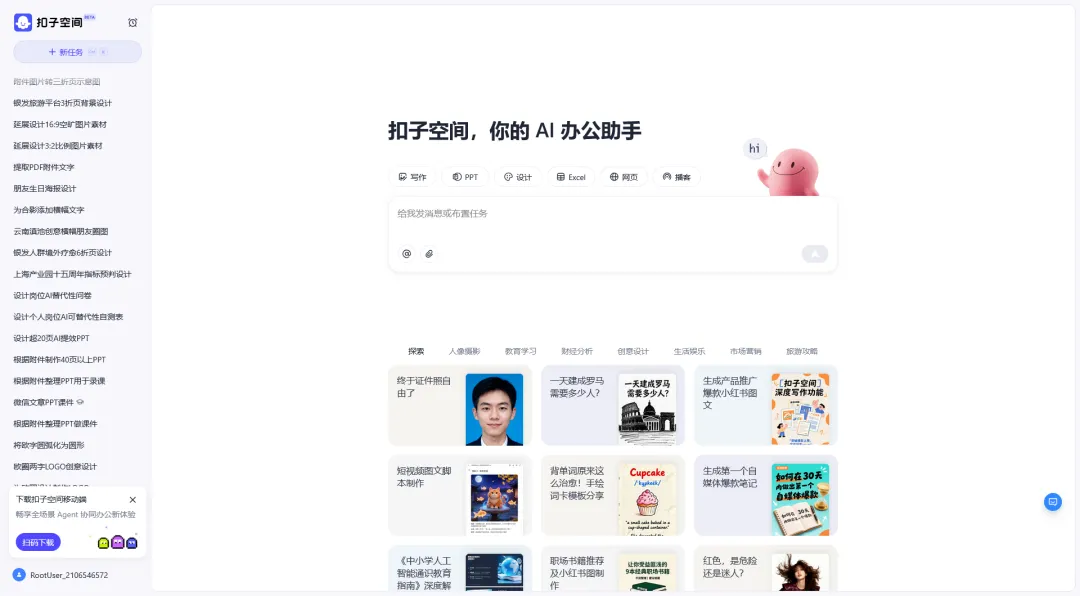
Task: Open task 朋友生日海报设计
Action: pyautogui.click(x=45, y=188)
